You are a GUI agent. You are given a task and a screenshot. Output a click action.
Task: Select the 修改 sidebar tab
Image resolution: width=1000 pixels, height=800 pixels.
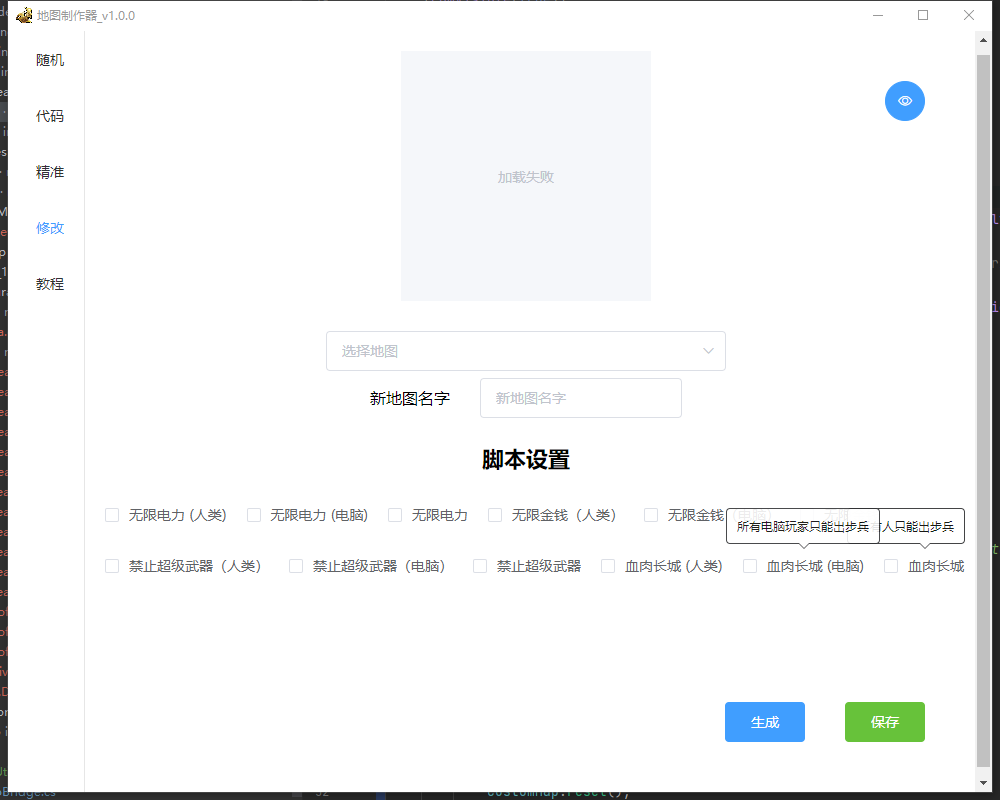(50, 227)
